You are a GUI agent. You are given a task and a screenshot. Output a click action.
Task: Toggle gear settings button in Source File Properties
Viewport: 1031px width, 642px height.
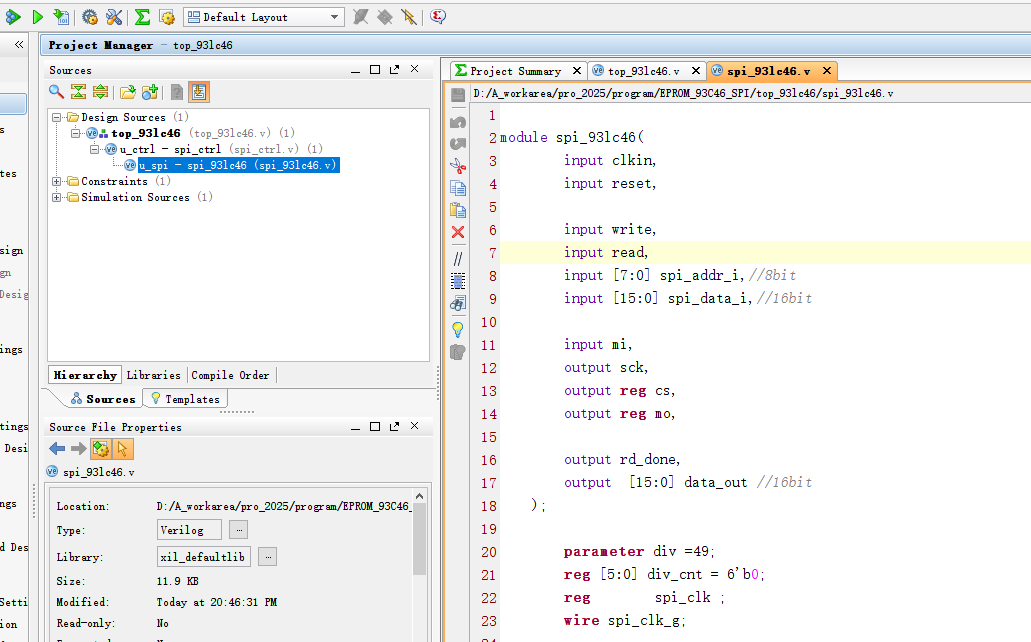[101, 449]
